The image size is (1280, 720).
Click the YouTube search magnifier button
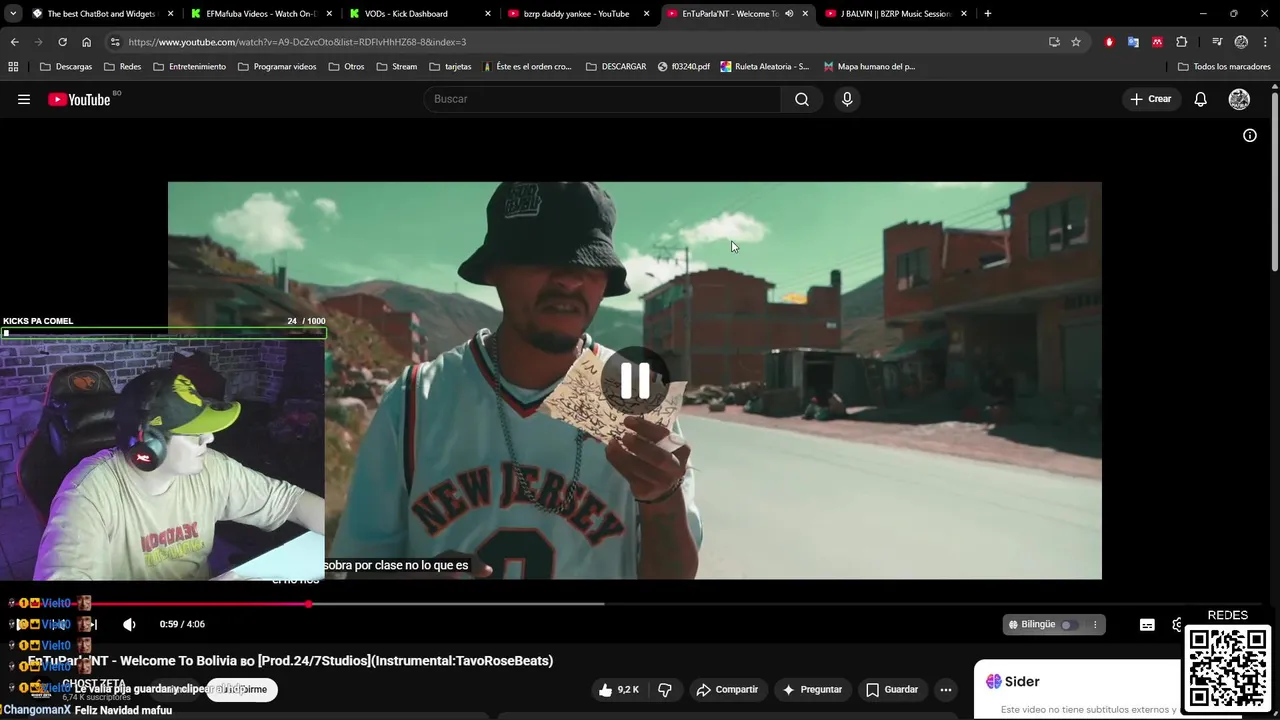coord(802,99)
